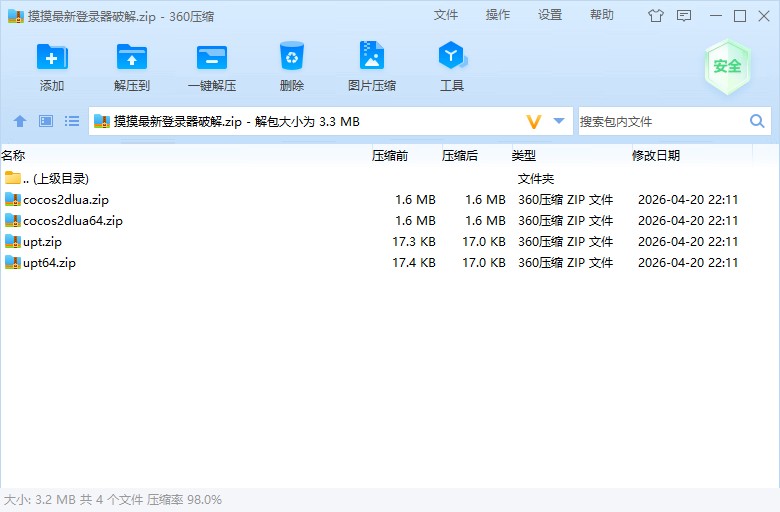Click the archive icon in the address bar
Image resolution: width=780 pixels, height=512 pixels.
101,121
